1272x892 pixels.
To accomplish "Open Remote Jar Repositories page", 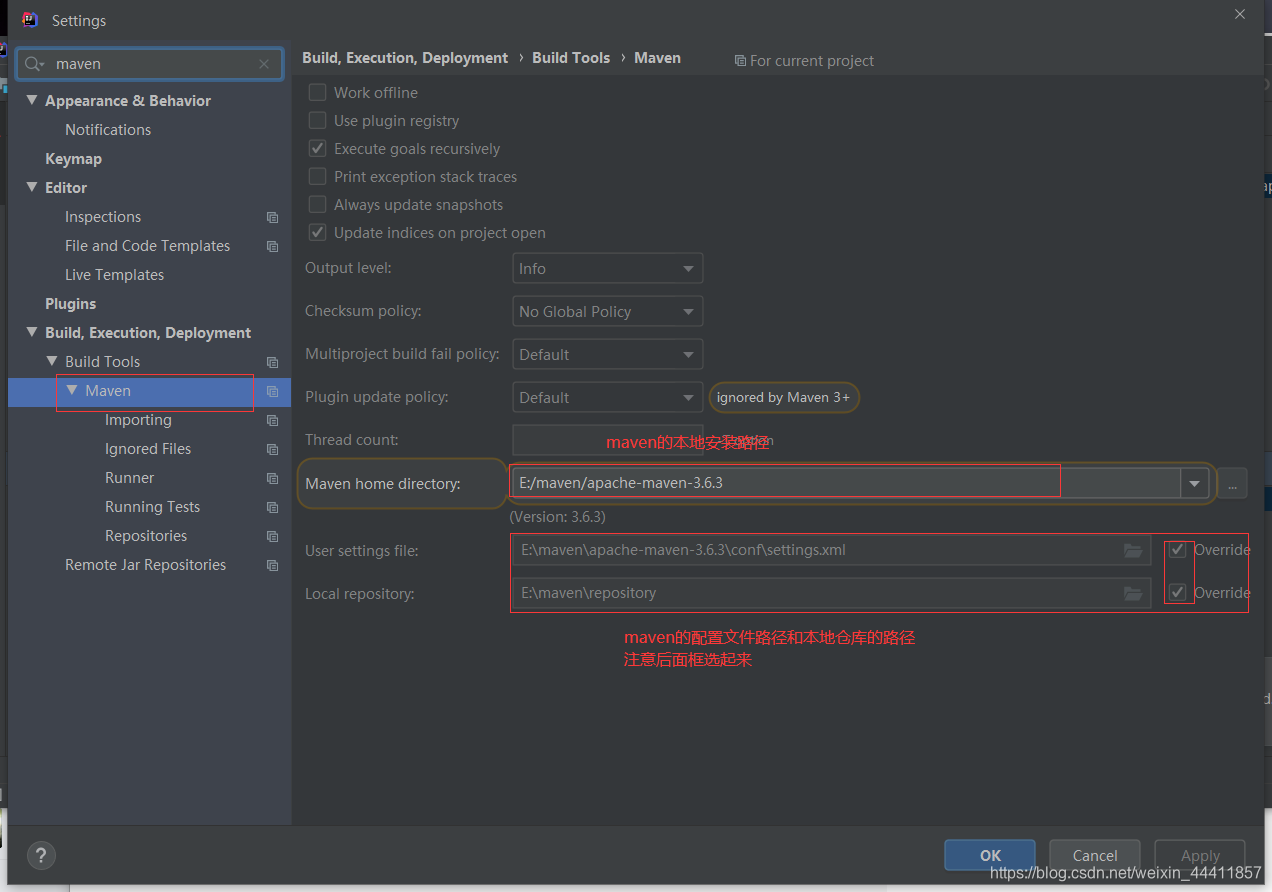I will pyautogui.click(x=145, y=565).
